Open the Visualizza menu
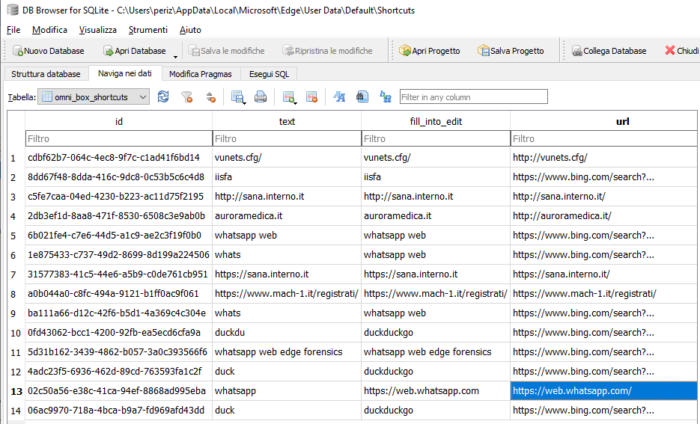 point(98,30)
